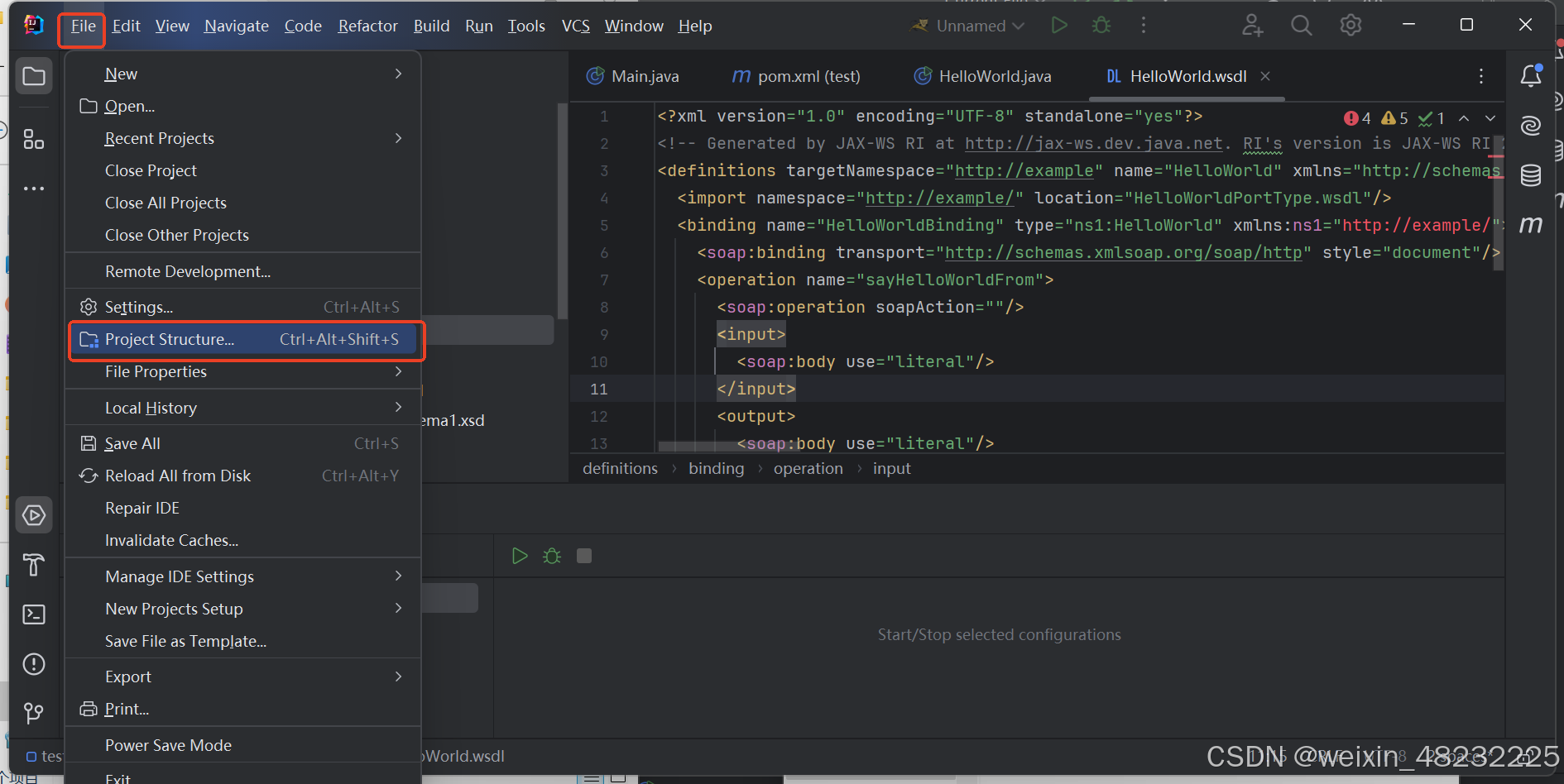Click 'binding' in the breadcrumb bar
The image size is (1564, 784).
pyautogui.click(x=716, y=468)
